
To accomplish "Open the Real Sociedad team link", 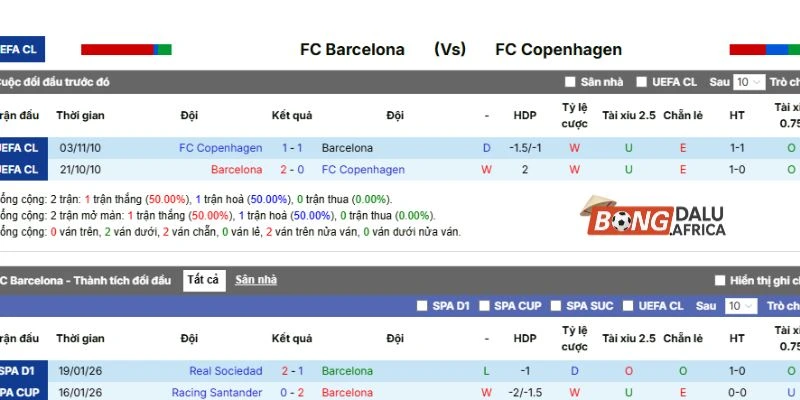I will tap(225, 371).
